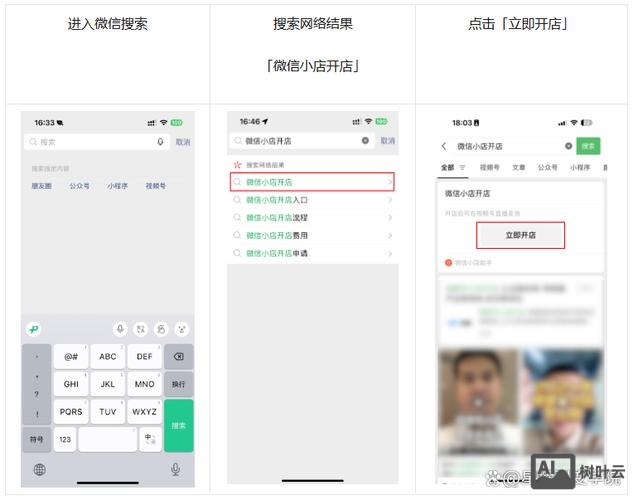Click the 立即开店 button
This screenshot has width=633, height=500.
pos(521,235)
